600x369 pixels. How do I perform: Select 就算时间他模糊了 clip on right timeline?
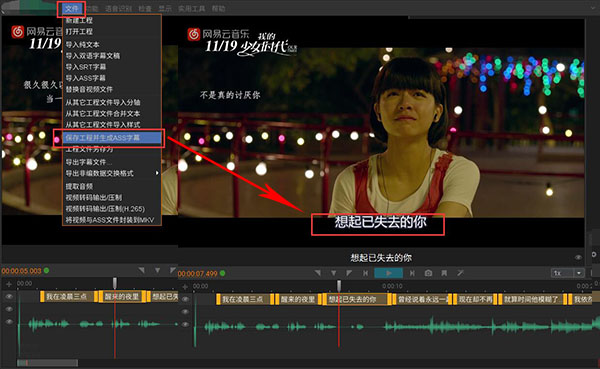tap(532, 299)
